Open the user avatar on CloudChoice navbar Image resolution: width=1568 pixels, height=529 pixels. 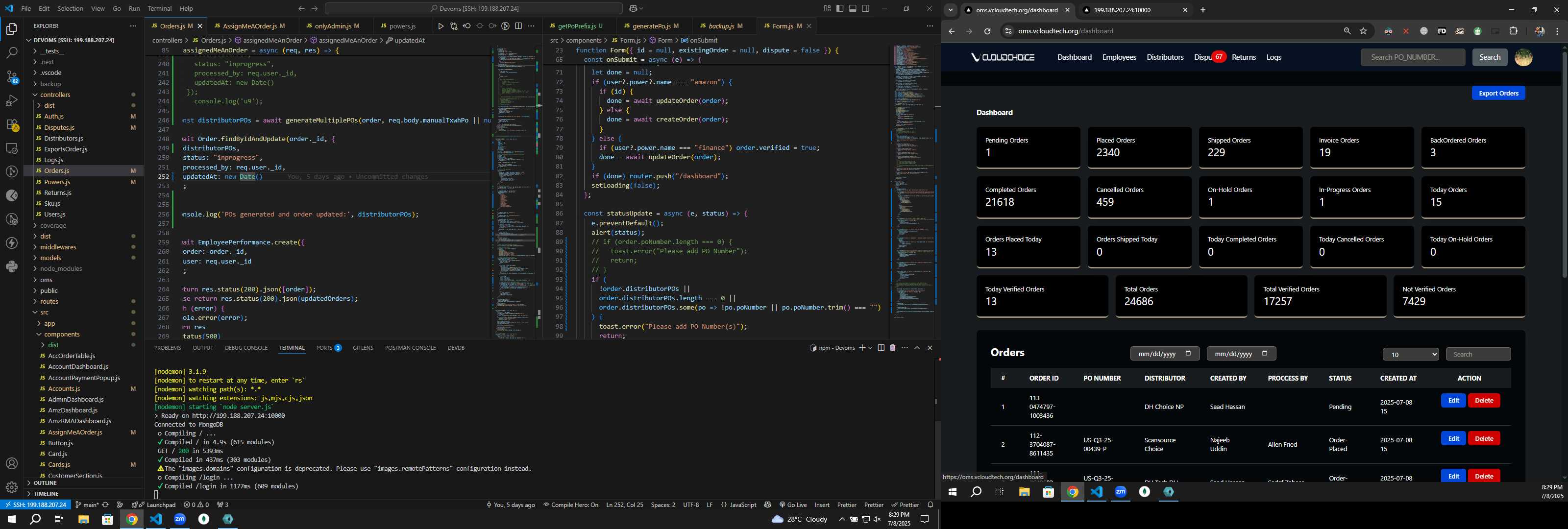(x=1523, y=57)
